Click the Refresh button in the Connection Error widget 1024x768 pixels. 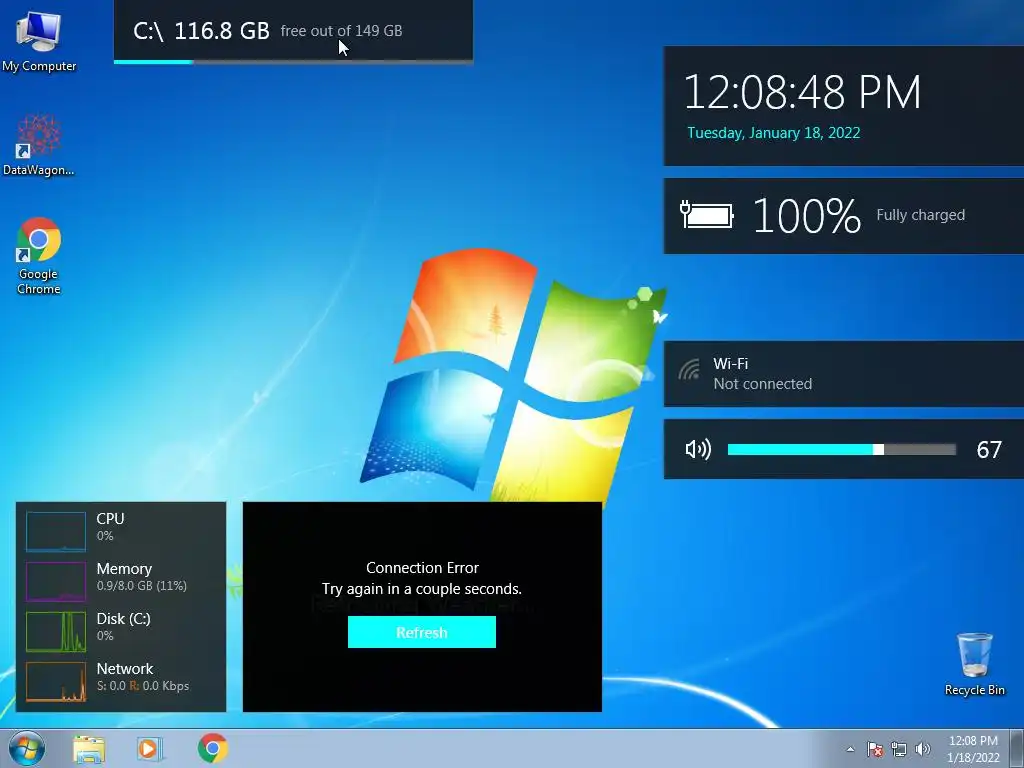pos(422,632)
